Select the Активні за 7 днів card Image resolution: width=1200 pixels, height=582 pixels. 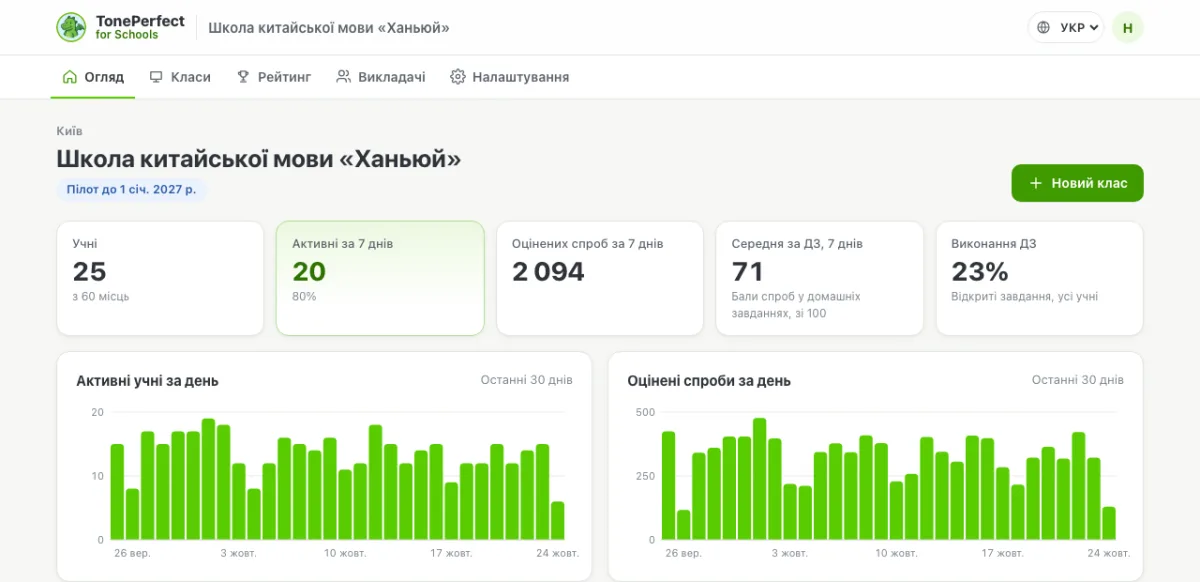point(380,278)
